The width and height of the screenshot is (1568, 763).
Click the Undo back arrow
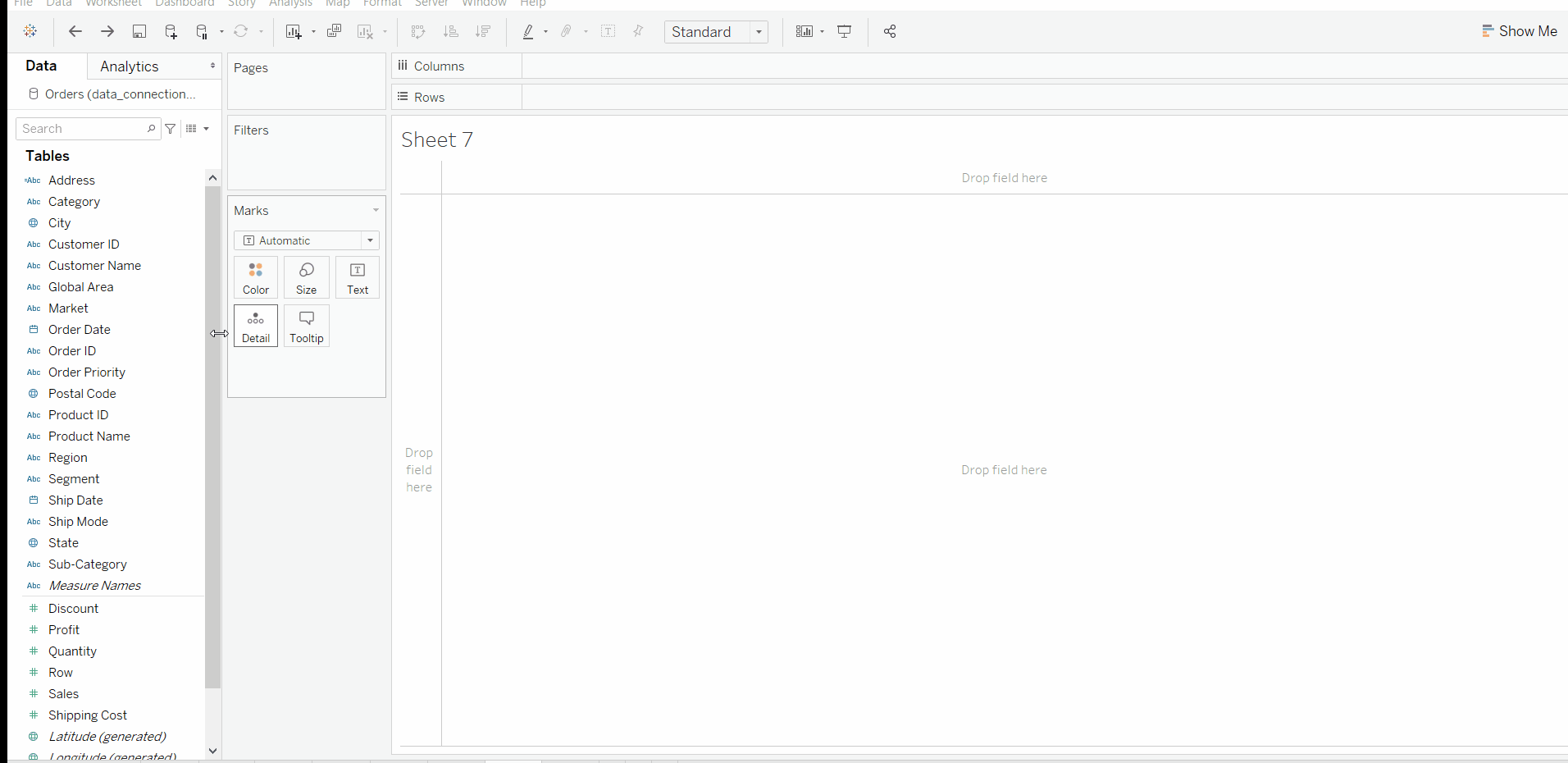coord(75,31)
